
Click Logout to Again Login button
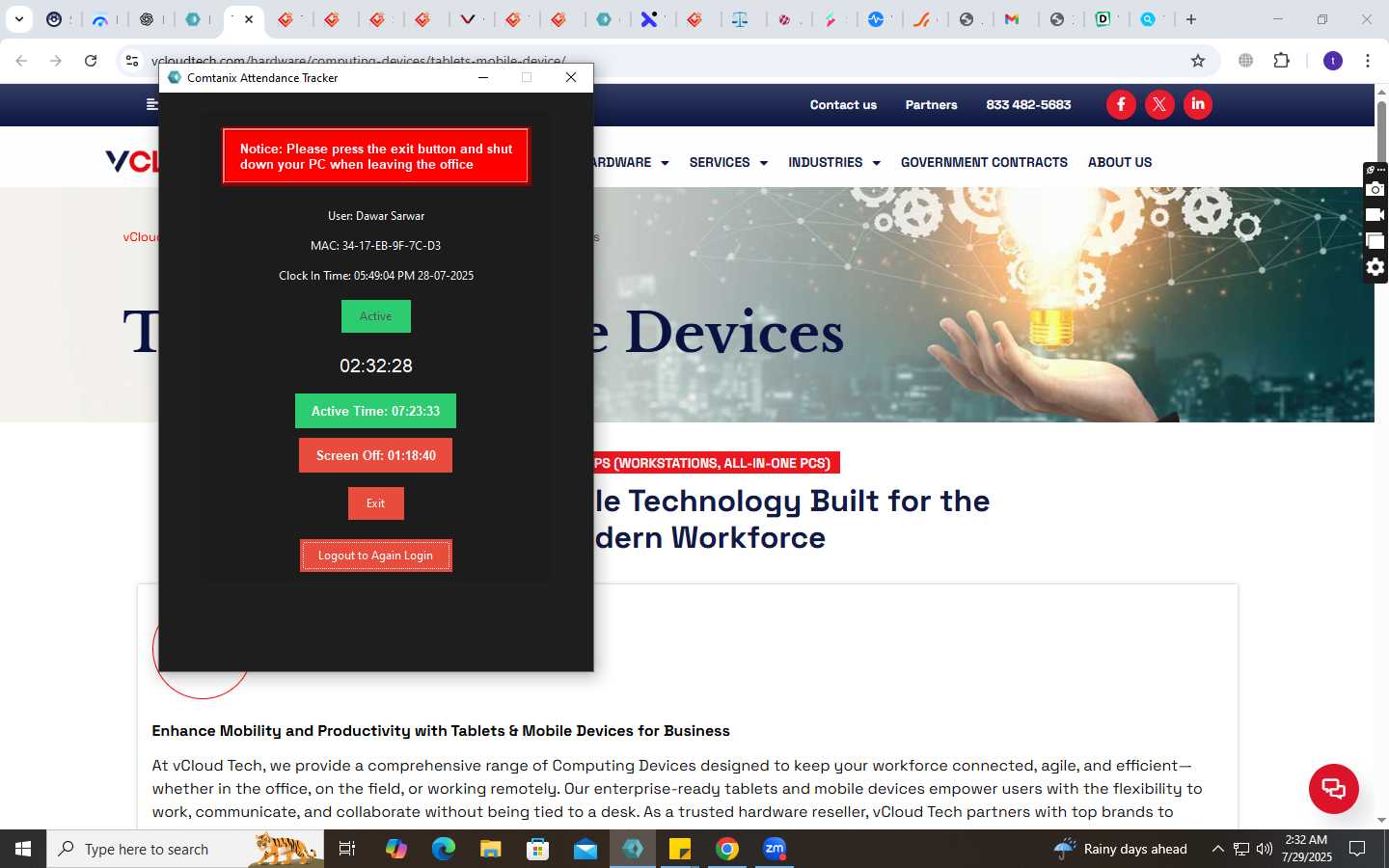coord(375,556)
